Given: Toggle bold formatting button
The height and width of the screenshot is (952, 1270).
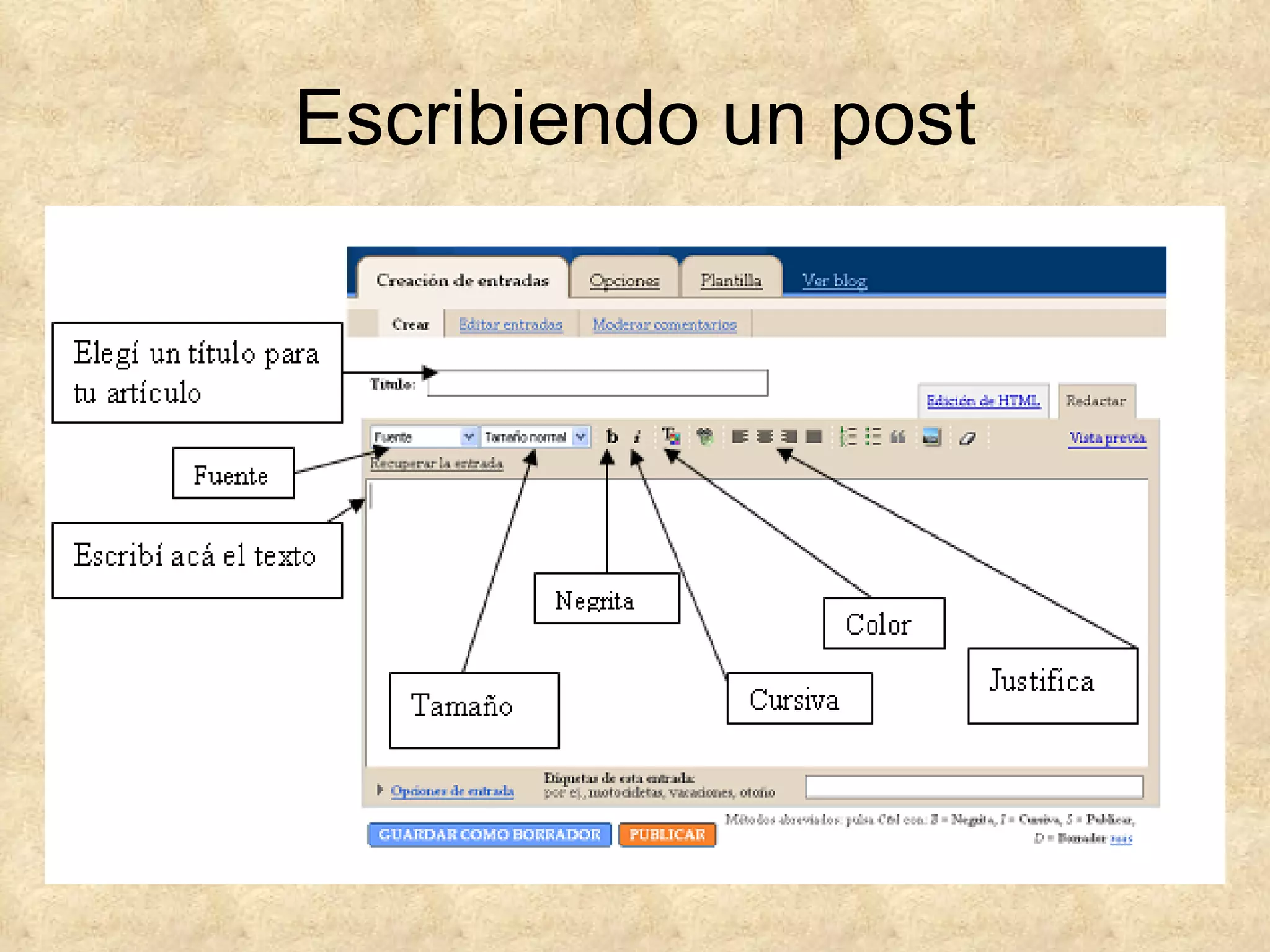Looking at the screenshot, I should click(612, 436).
